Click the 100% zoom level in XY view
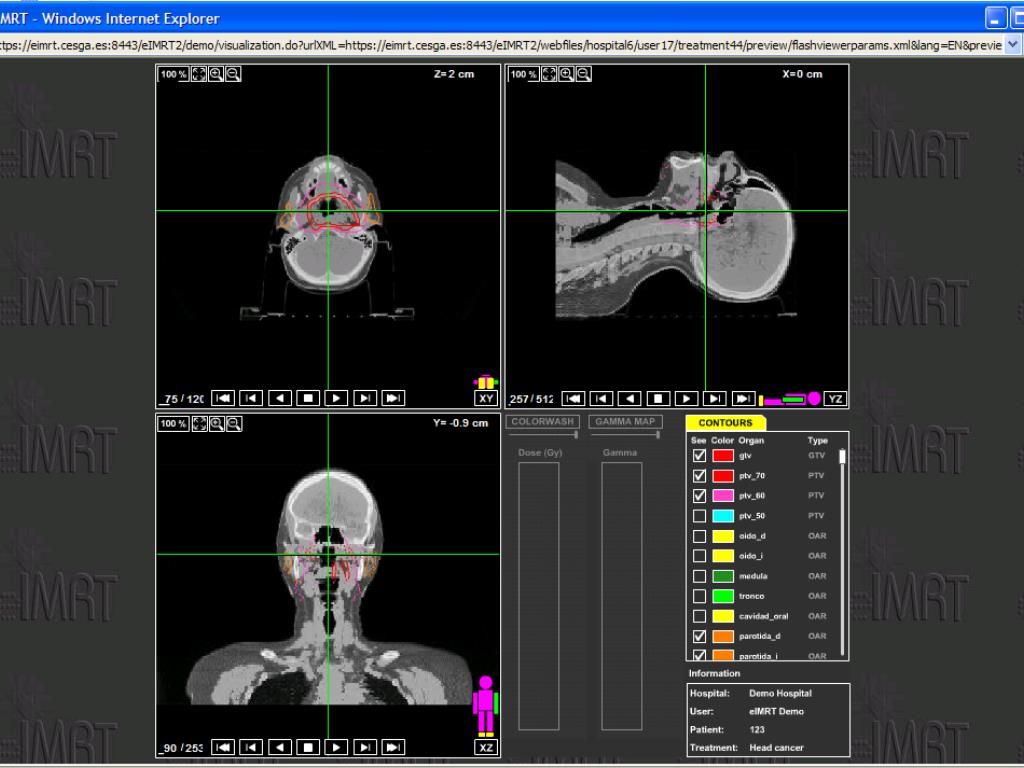 coord(174,74)
